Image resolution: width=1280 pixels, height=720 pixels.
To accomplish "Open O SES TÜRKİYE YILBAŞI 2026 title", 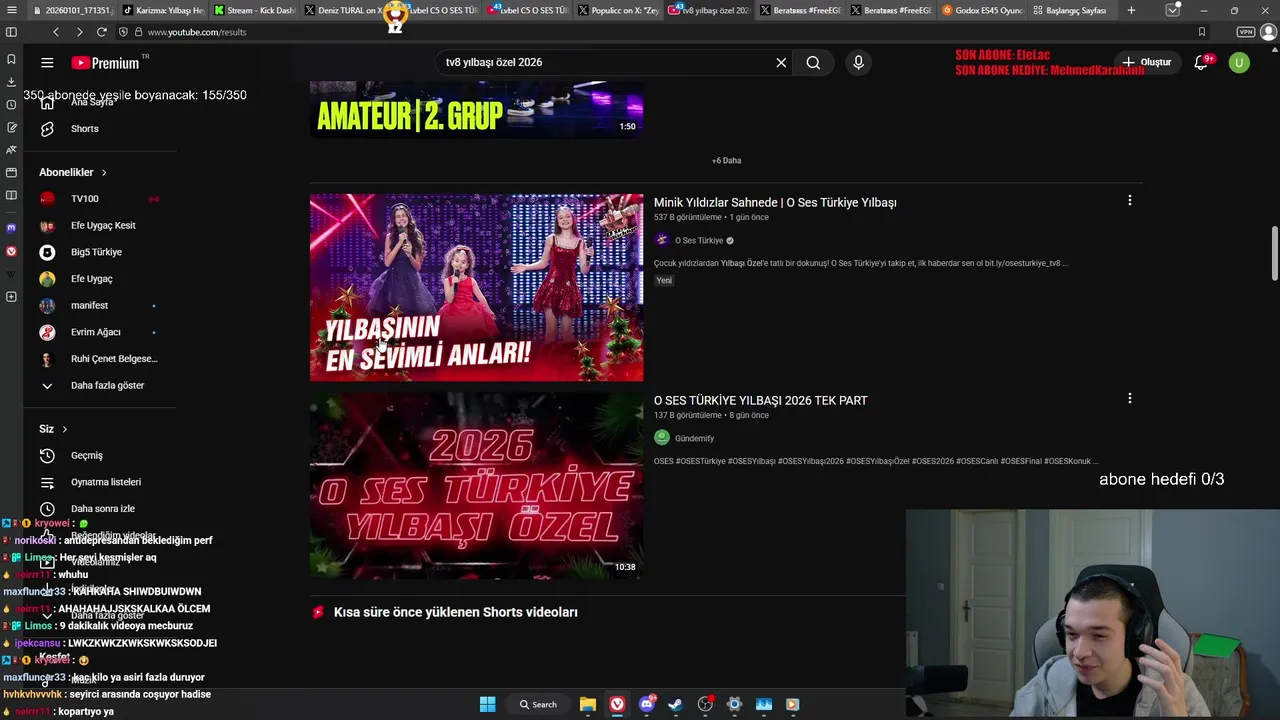I will (x=760, y=400).
